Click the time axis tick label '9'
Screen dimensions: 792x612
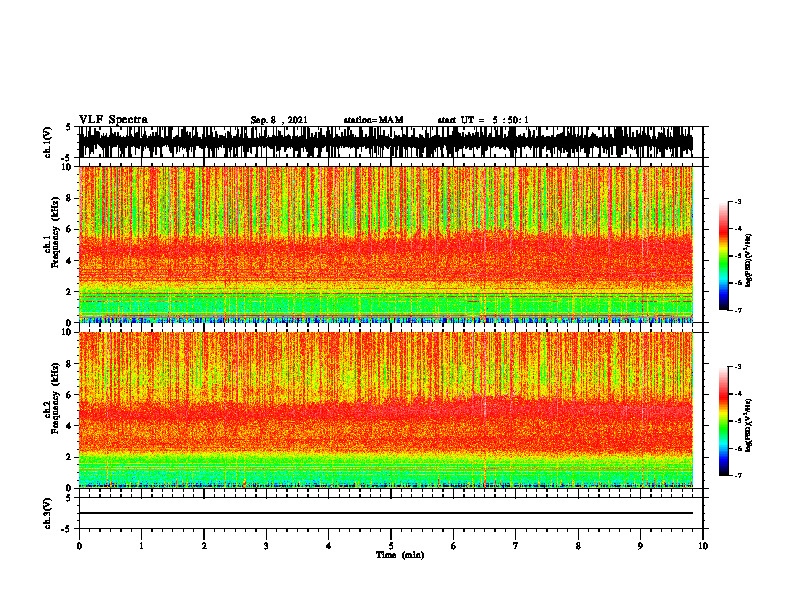[640, 546]
